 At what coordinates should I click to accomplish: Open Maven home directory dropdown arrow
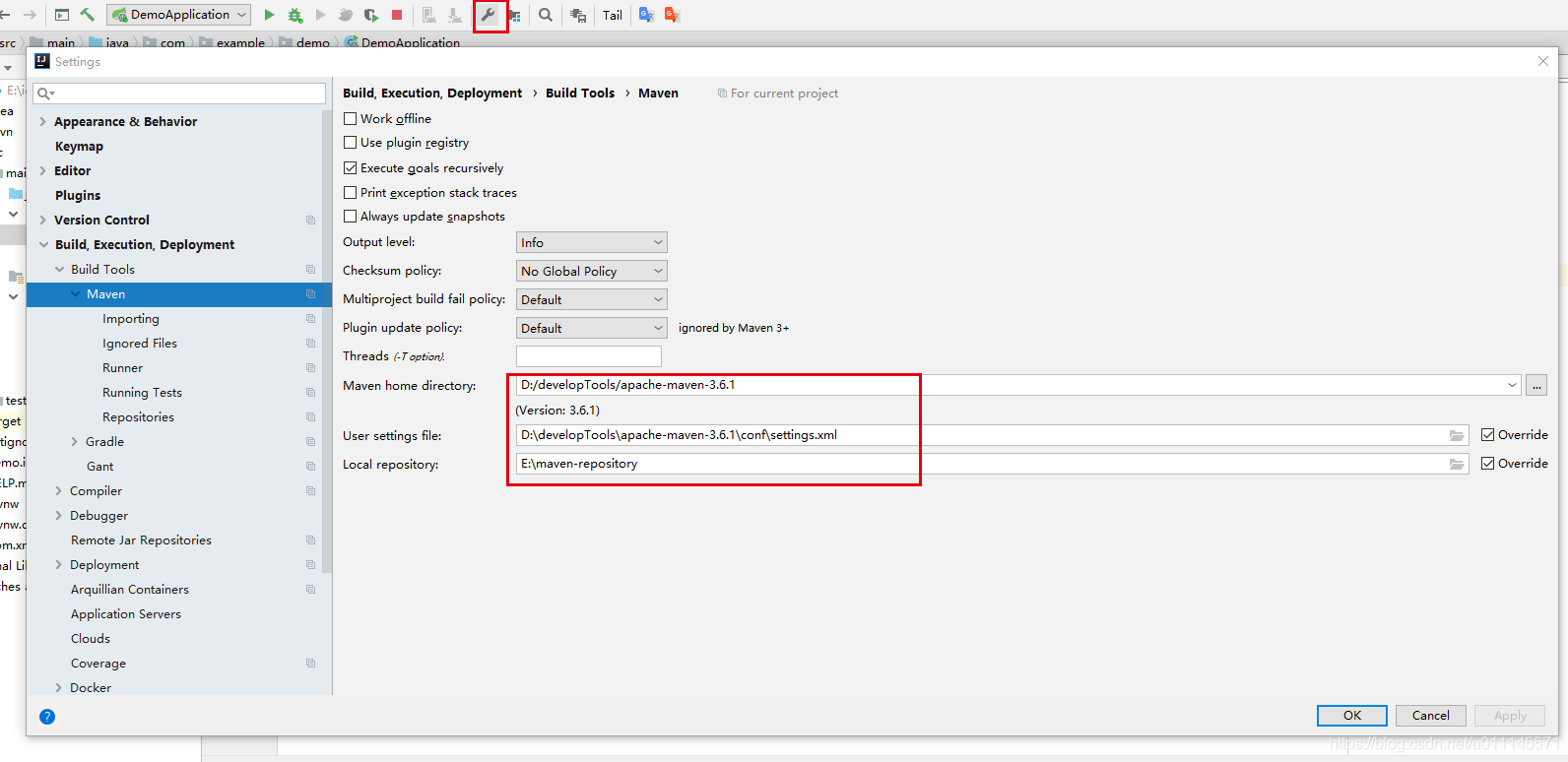point(1512,385)
